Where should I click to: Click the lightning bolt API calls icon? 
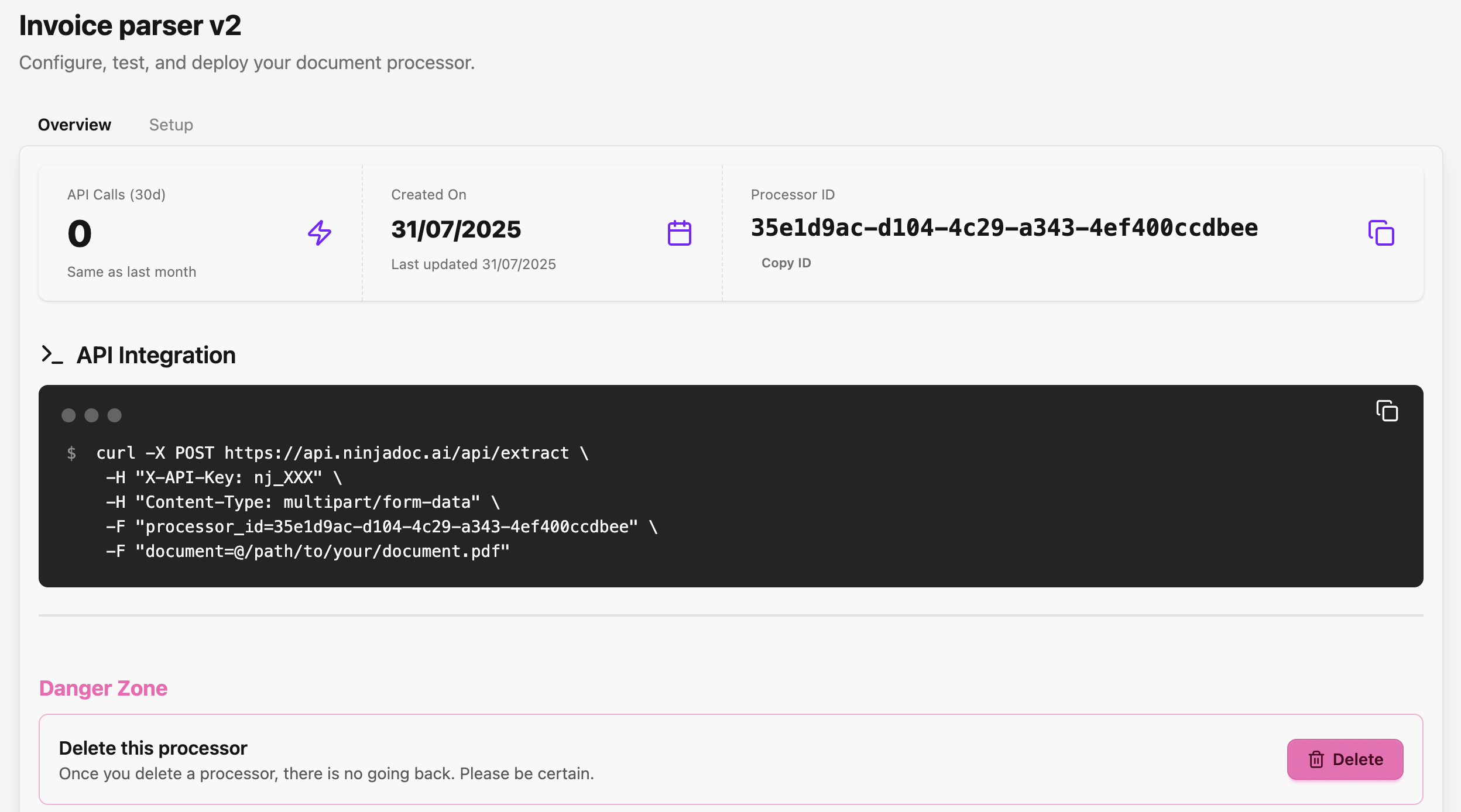point(320,233)
